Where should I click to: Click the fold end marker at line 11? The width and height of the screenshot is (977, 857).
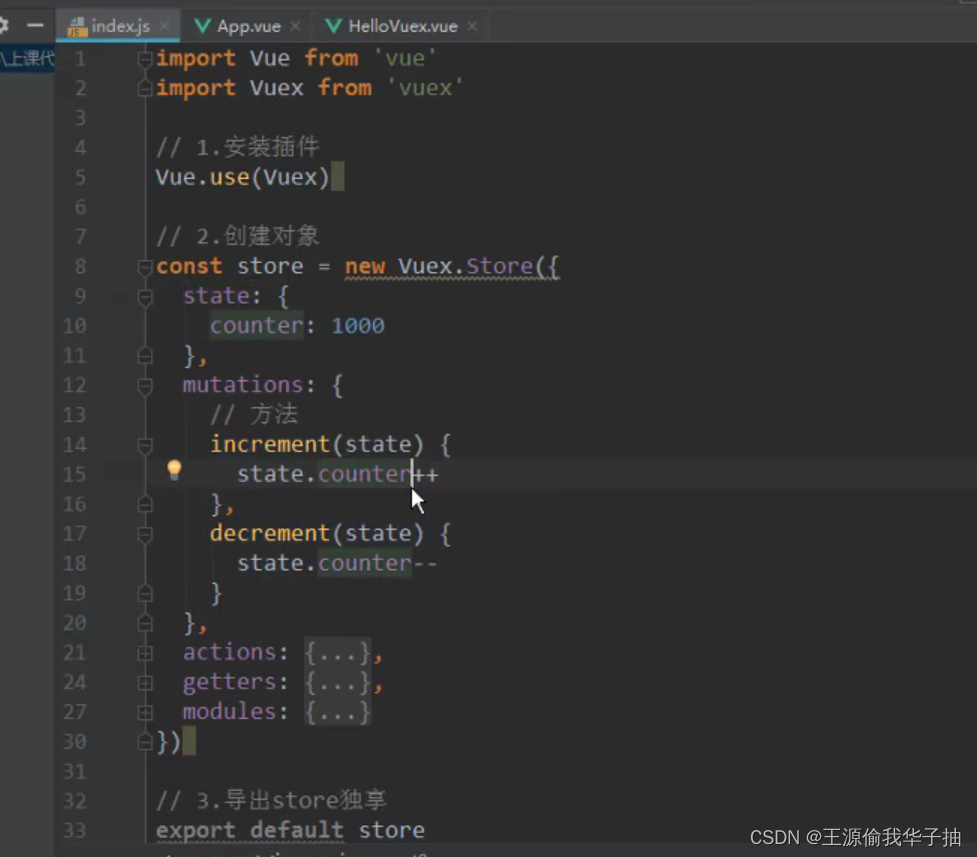pyautogui.click(x=145, y=356)
